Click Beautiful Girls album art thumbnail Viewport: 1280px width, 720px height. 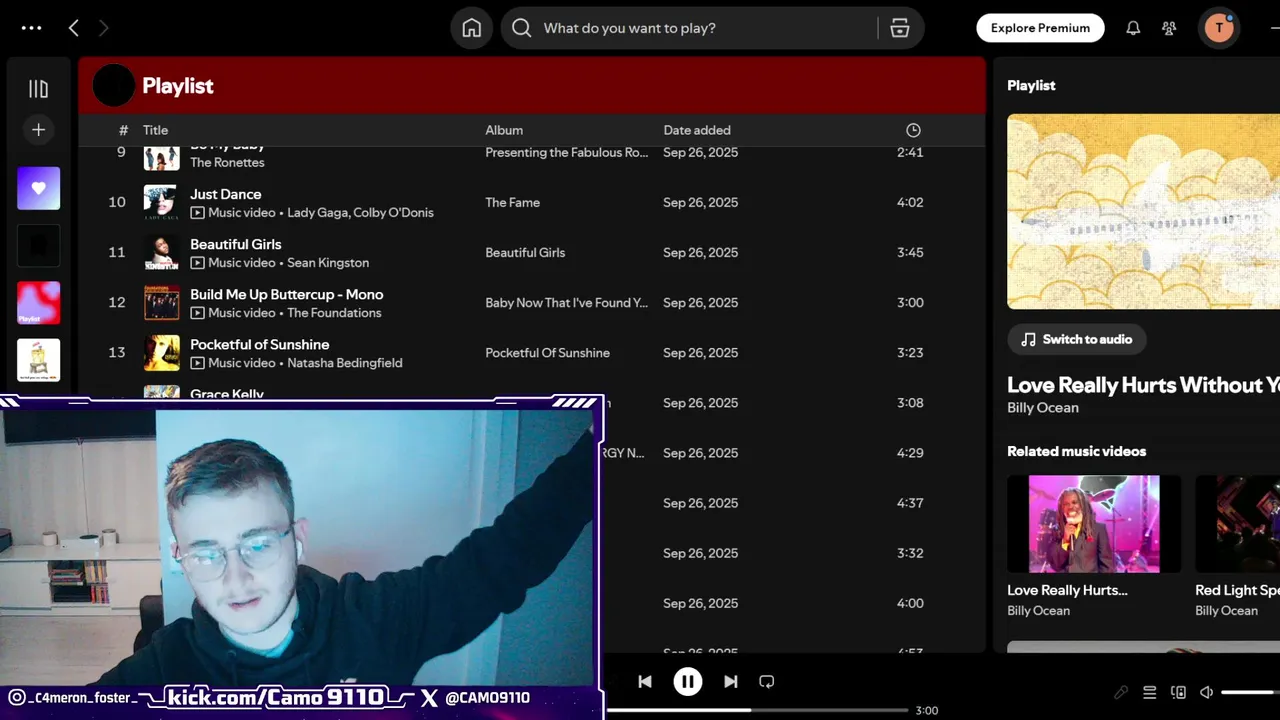coord(161,252)
